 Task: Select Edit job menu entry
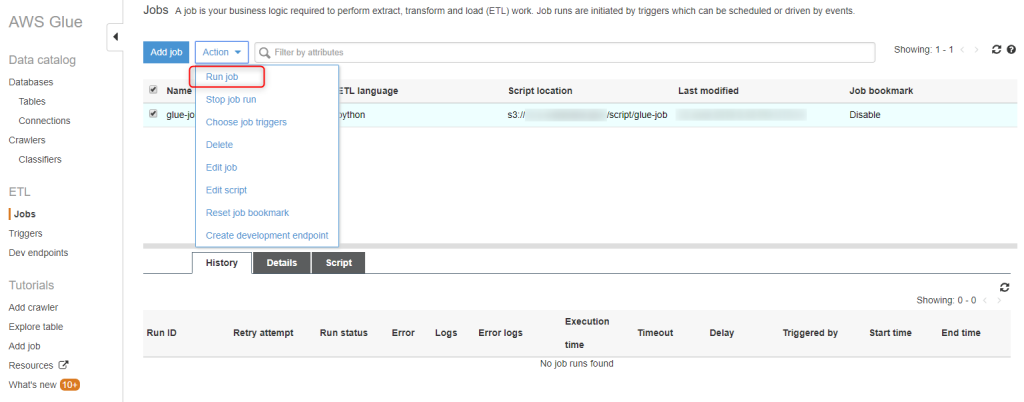click(221, 168)
